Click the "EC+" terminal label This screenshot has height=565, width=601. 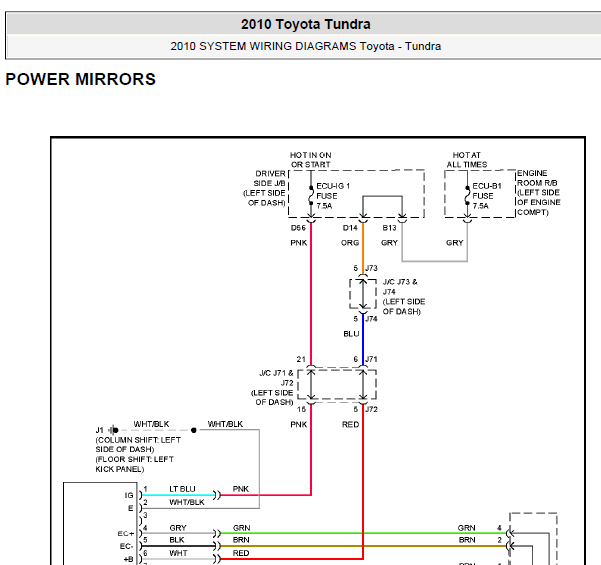pos(126,534)
